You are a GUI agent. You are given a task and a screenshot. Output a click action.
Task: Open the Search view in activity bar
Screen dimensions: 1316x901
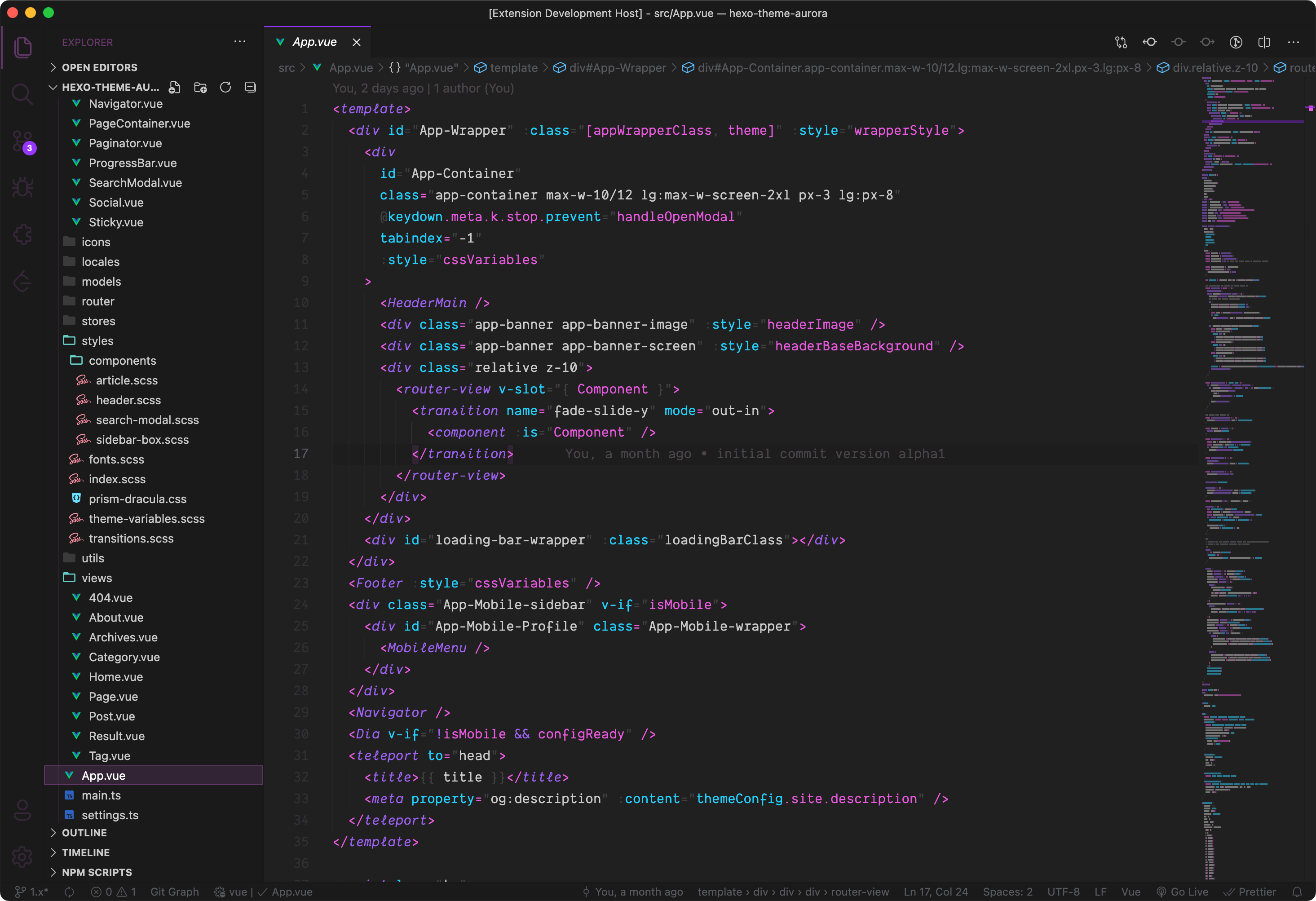(x=22, y=94)
